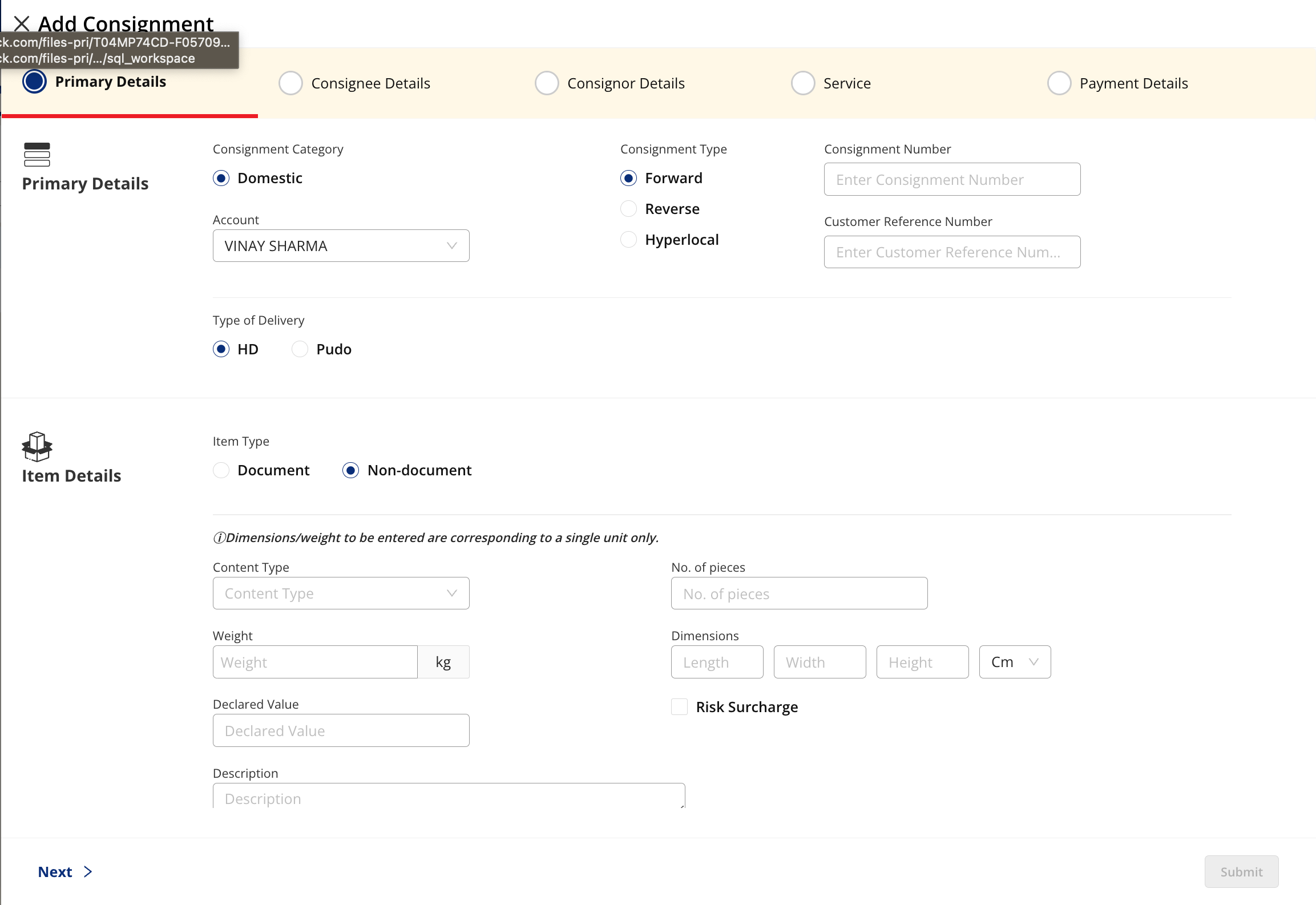
Task: Click the Next arrow chevron icon
Action: pyautogui.click(x=88, y=872)
